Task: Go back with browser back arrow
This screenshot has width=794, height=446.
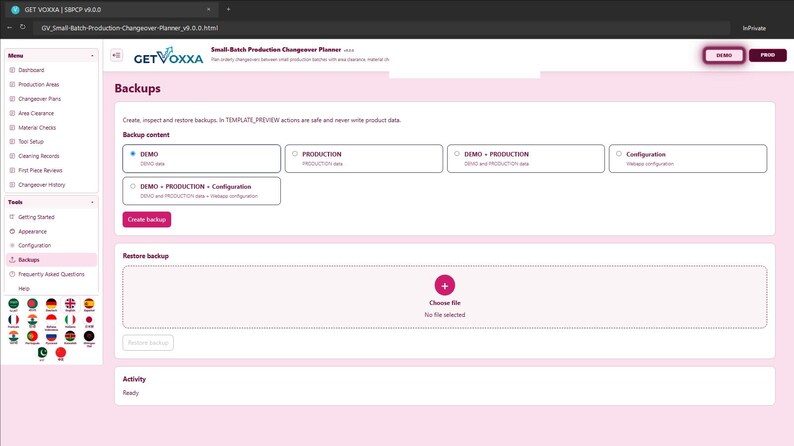Action: point(10,27)
